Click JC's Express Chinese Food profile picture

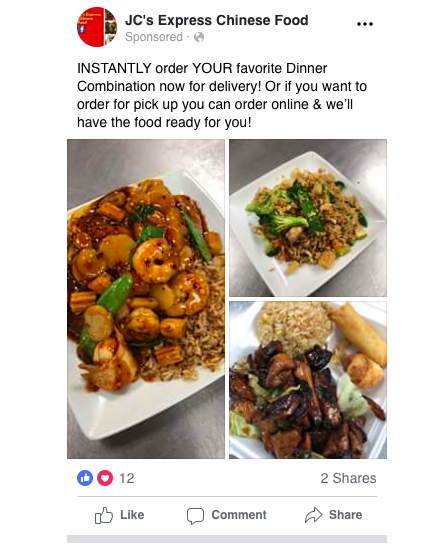tap(97, 27)
